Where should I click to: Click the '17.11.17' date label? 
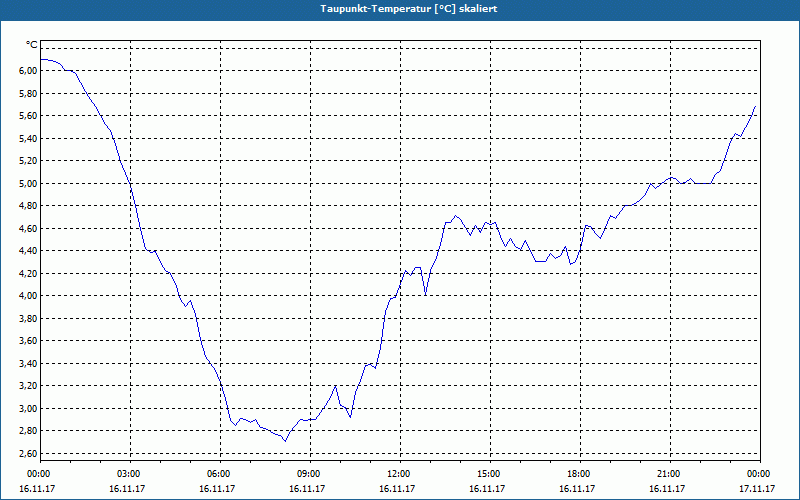tap(757, 489)
